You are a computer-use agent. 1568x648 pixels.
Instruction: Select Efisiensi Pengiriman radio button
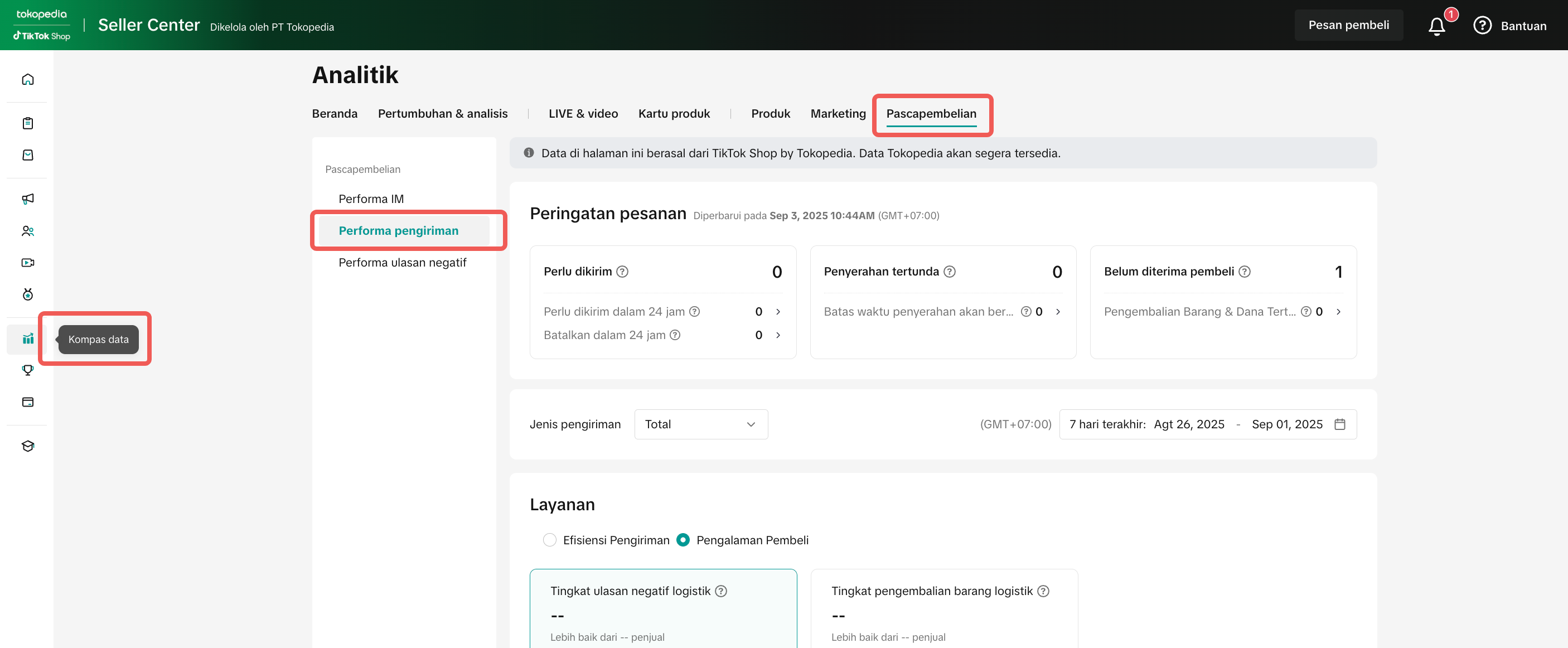[x=549, y=540]
